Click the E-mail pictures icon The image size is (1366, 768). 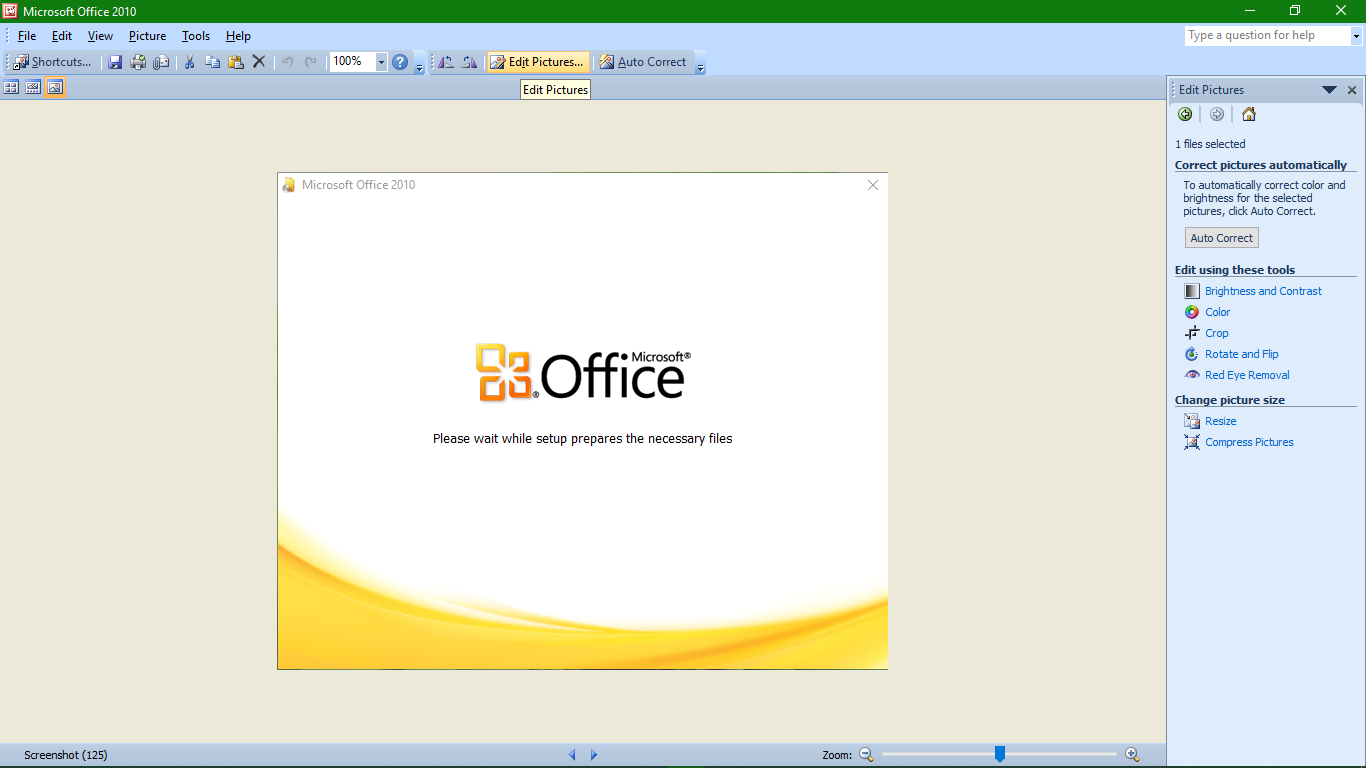[x=161, y=62]
